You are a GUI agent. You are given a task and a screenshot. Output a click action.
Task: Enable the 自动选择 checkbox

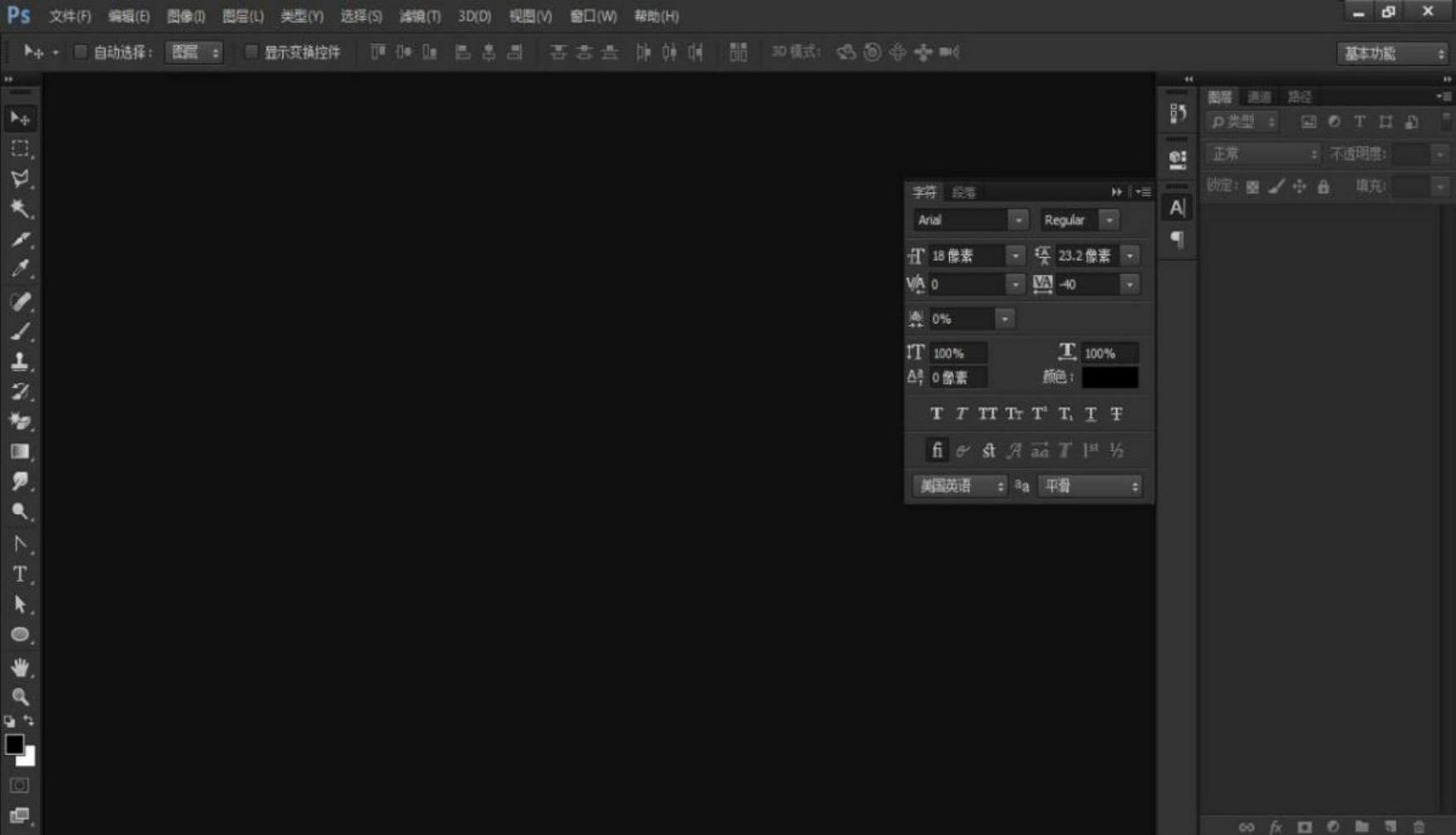click(81, 52)
